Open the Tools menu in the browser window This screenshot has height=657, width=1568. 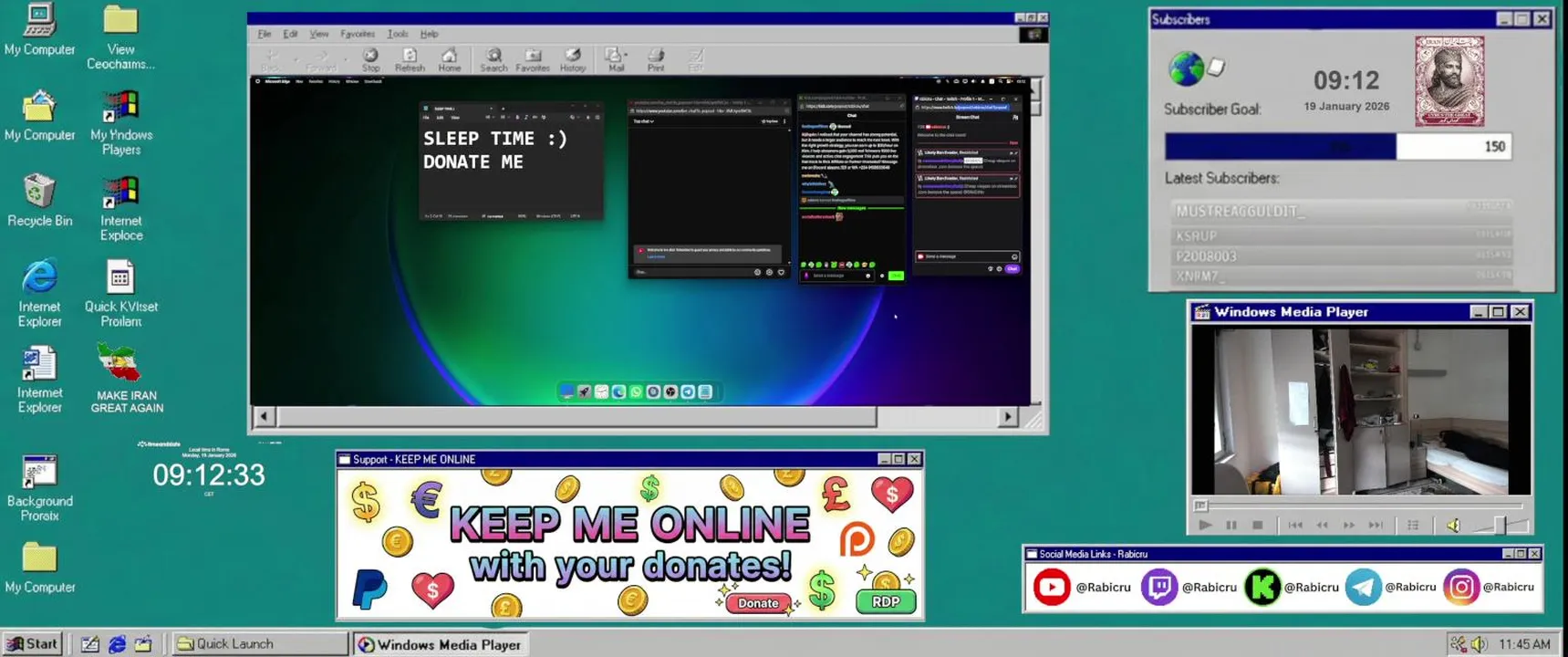tap(398, 34)
